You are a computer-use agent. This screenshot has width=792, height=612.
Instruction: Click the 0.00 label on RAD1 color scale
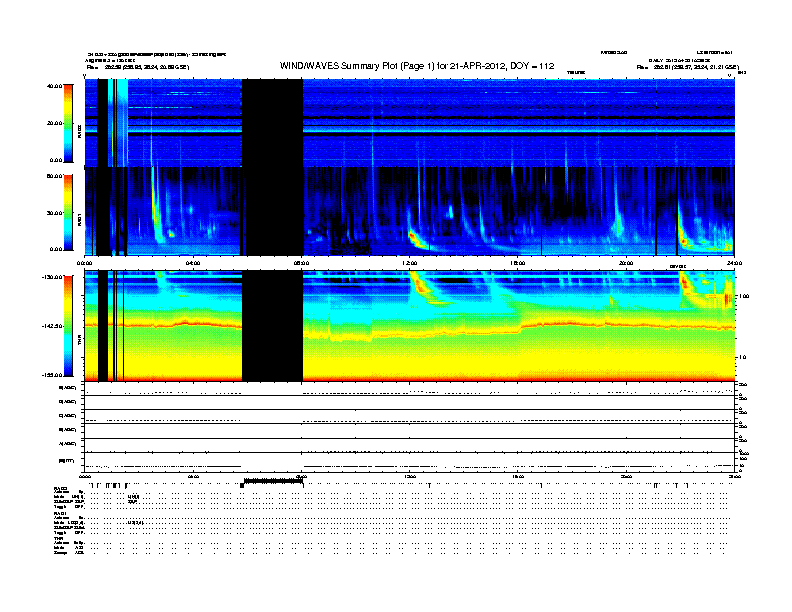56,249
